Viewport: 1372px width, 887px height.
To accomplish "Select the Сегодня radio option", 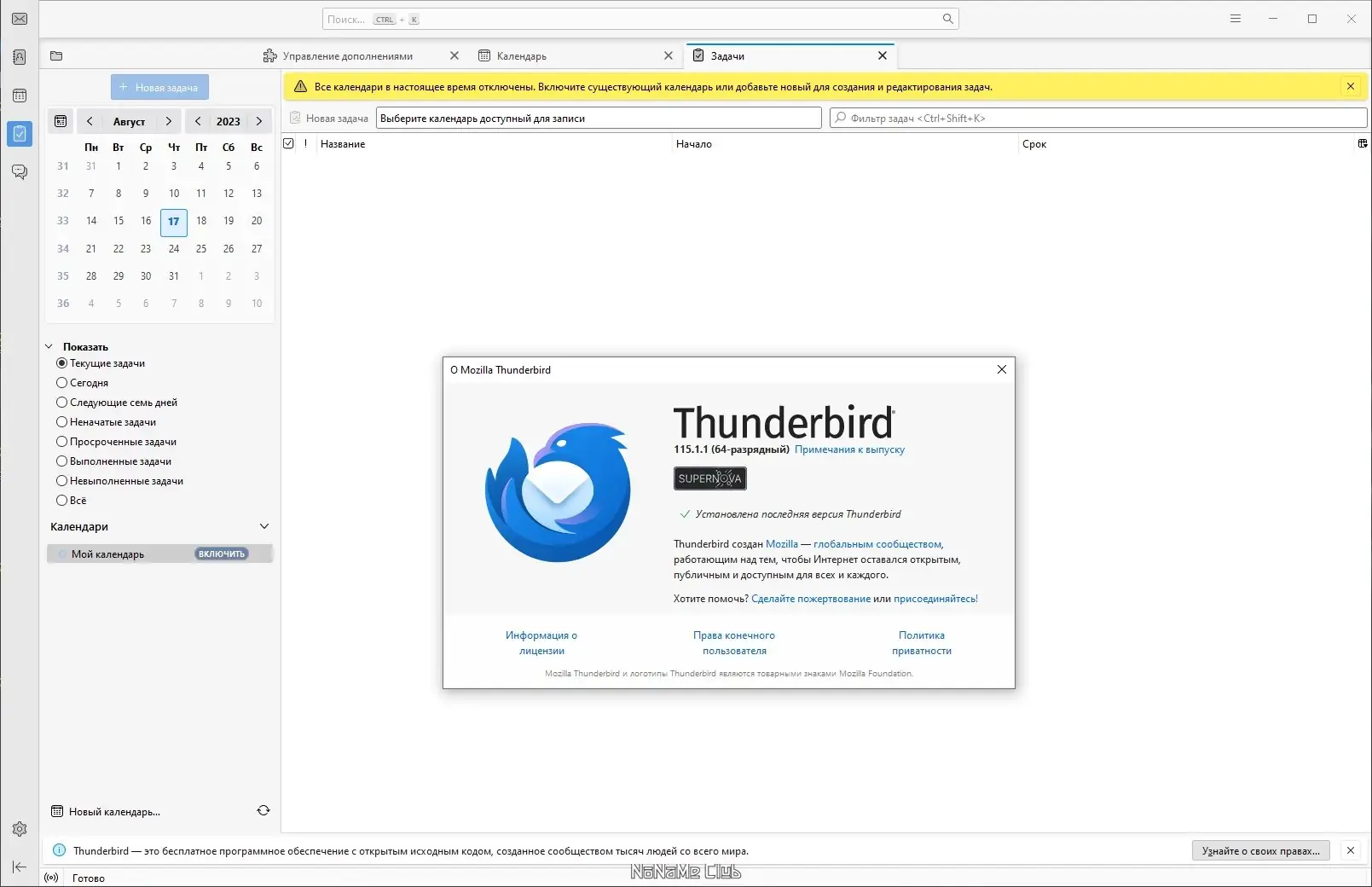I will 83,383.
